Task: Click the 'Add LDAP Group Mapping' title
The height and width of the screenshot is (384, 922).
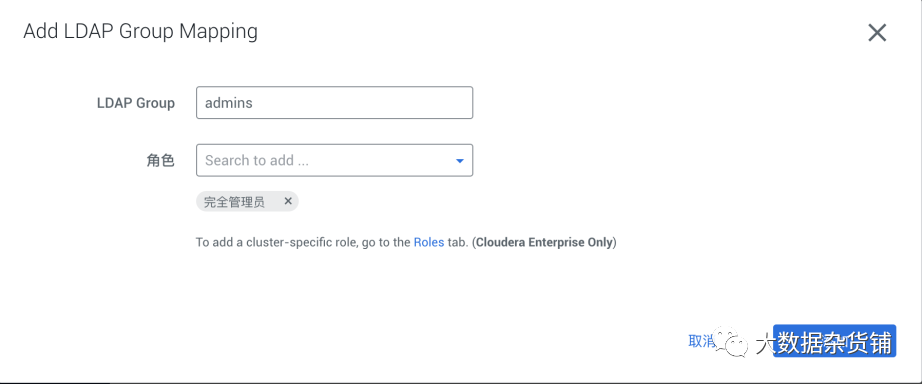Action: point(141,31)
